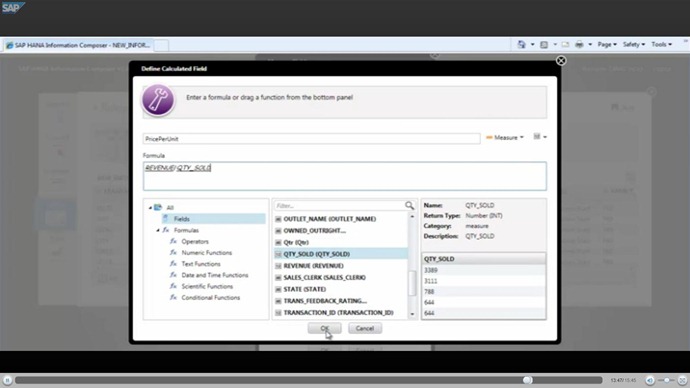This screenshot has width=690, height=388.
Task: Click the Cancel button in the dialog
Action: pyautogui.click(x=365, y=328)
